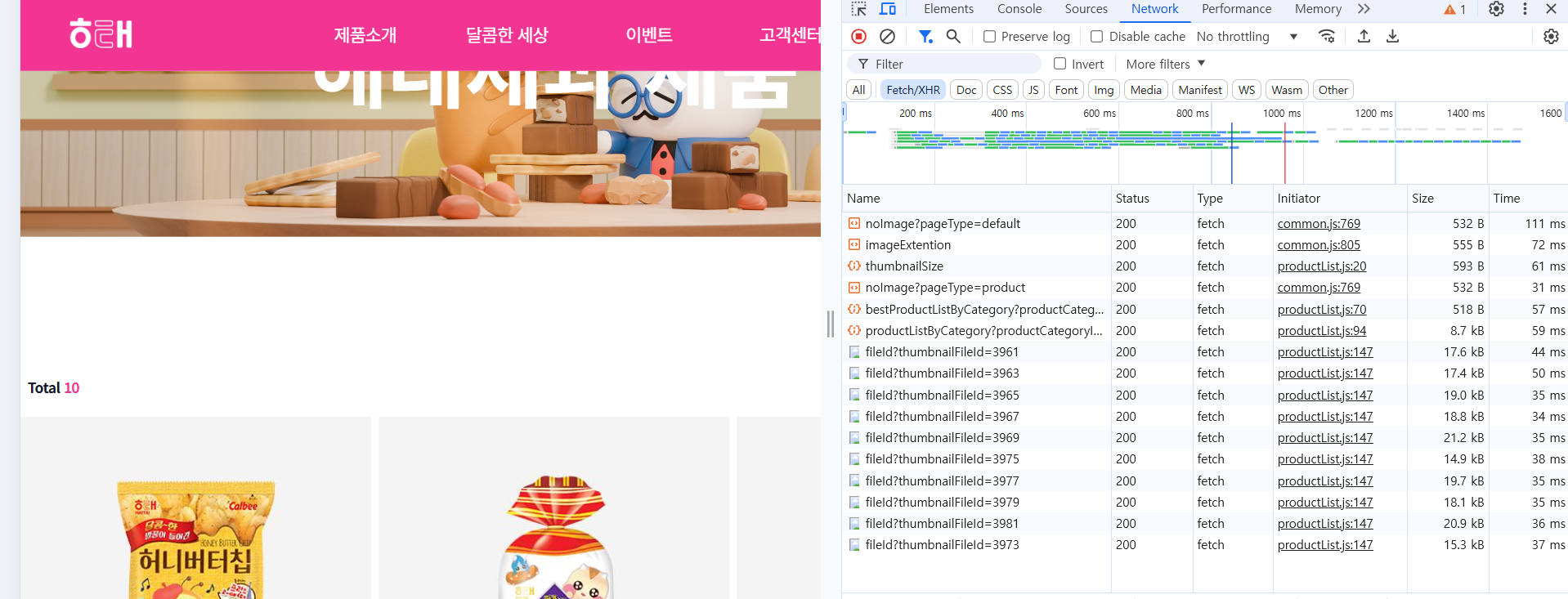1568x599 pixels.
Task: Toggle the Media filter chip
Action: (1145, 90)
